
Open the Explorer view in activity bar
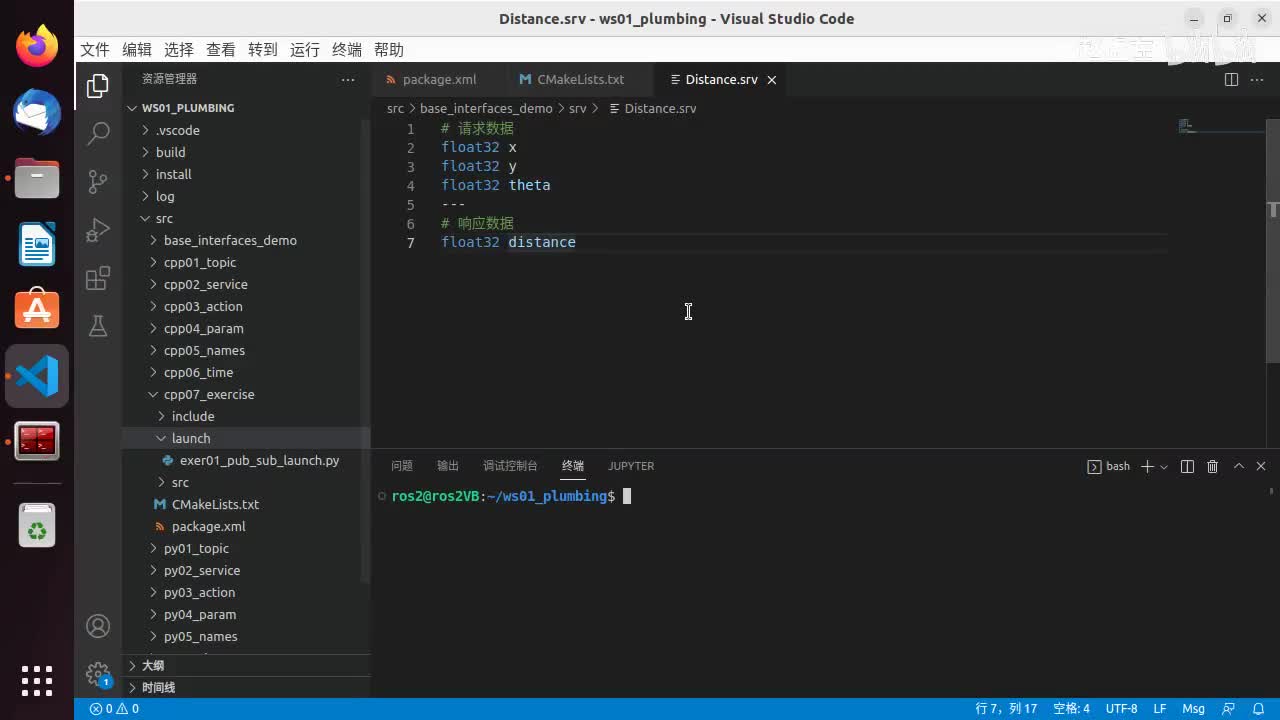coord(98,86)
